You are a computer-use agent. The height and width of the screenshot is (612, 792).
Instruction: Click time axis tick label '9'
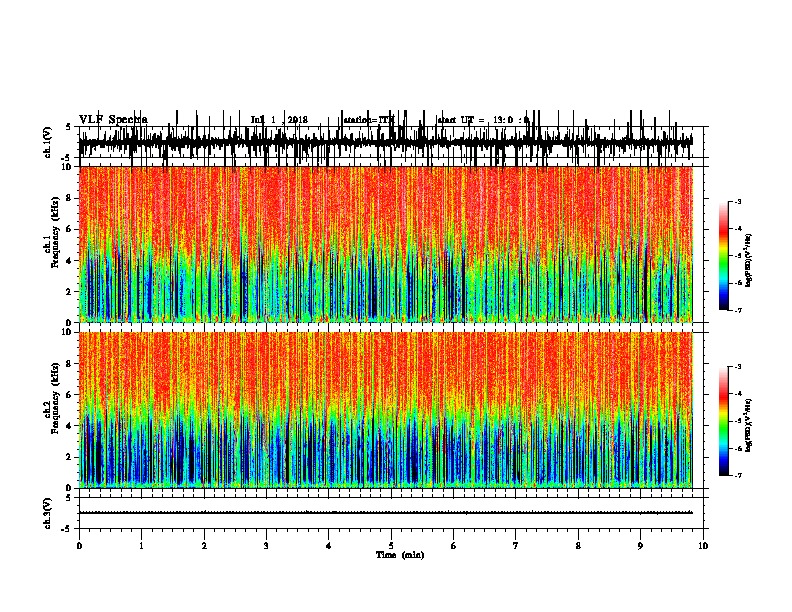coord(640,546)
